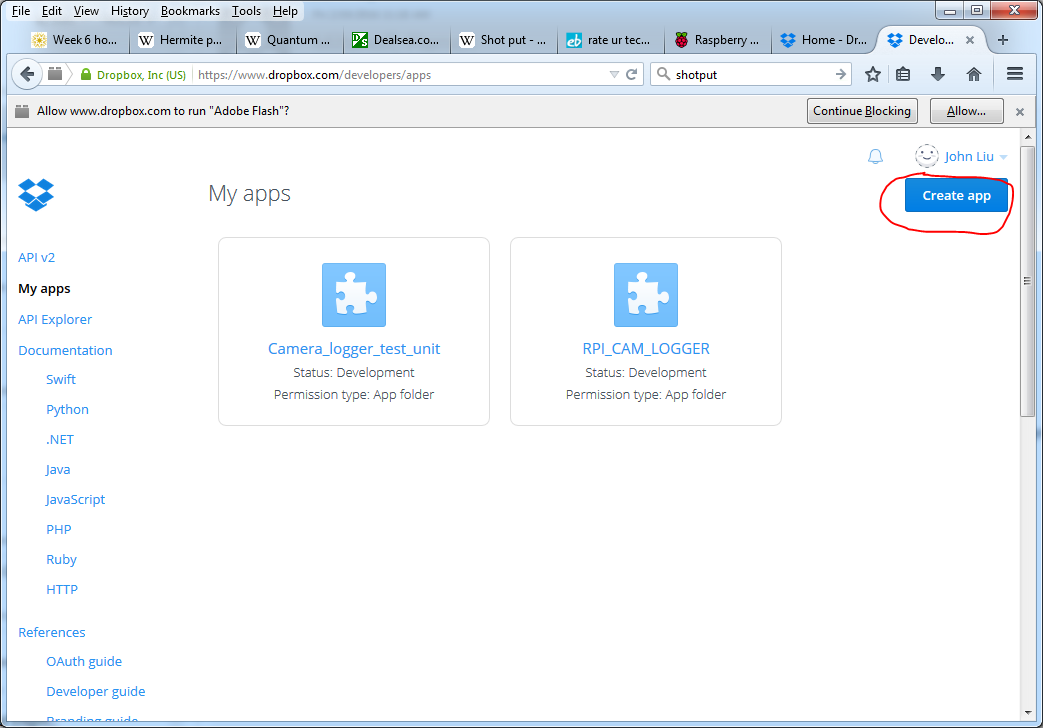Expand the John Liu account dropdown

(1004, 158)
